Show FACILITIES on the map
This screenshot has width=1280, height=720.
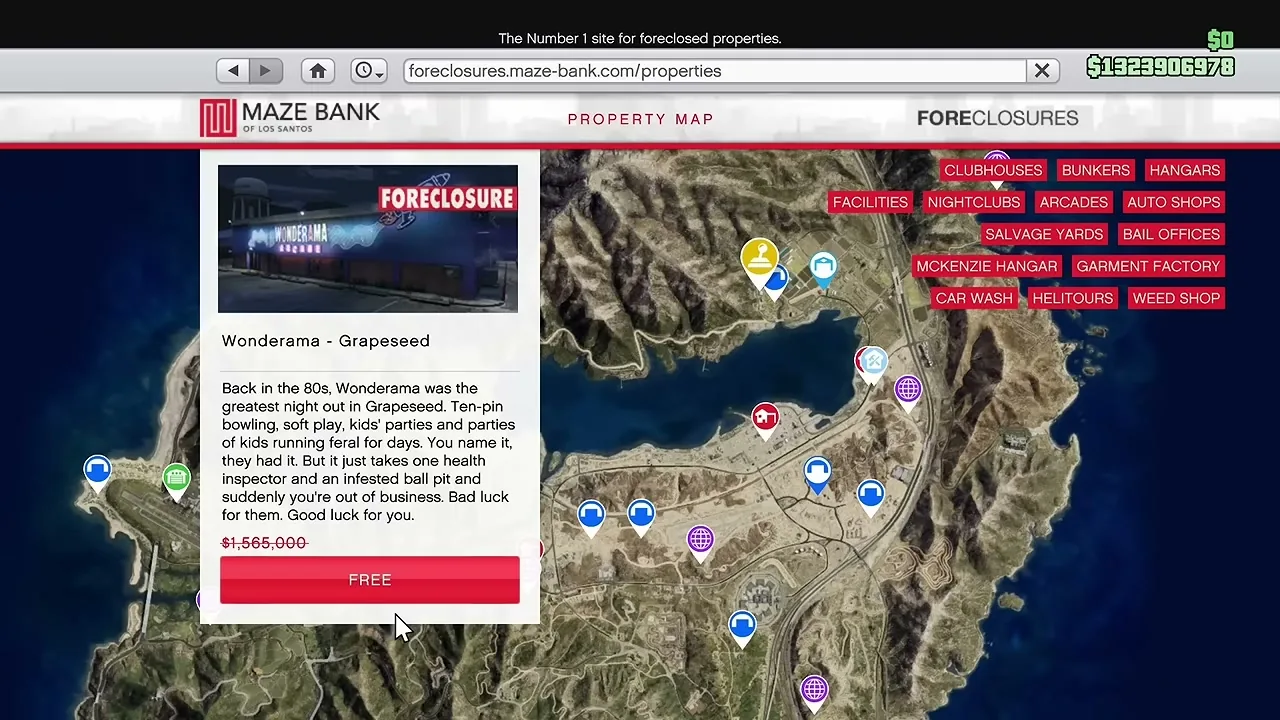pyautogui.click(x=870, y=202)
